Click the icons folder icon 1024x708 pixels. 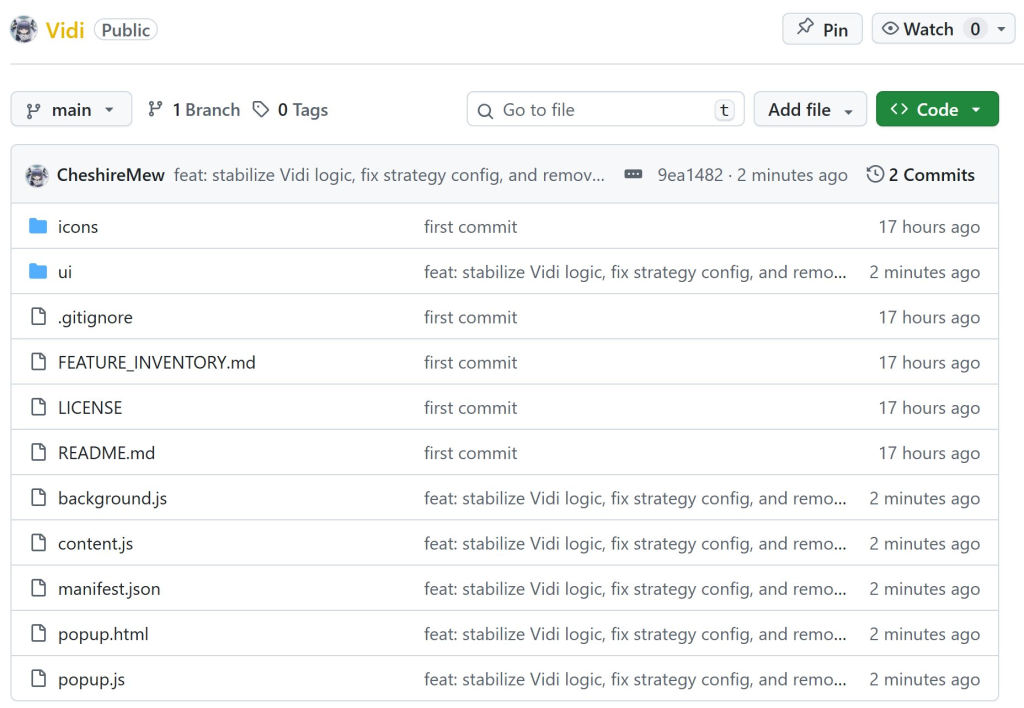pyautogui.click(x=39, y=227)
